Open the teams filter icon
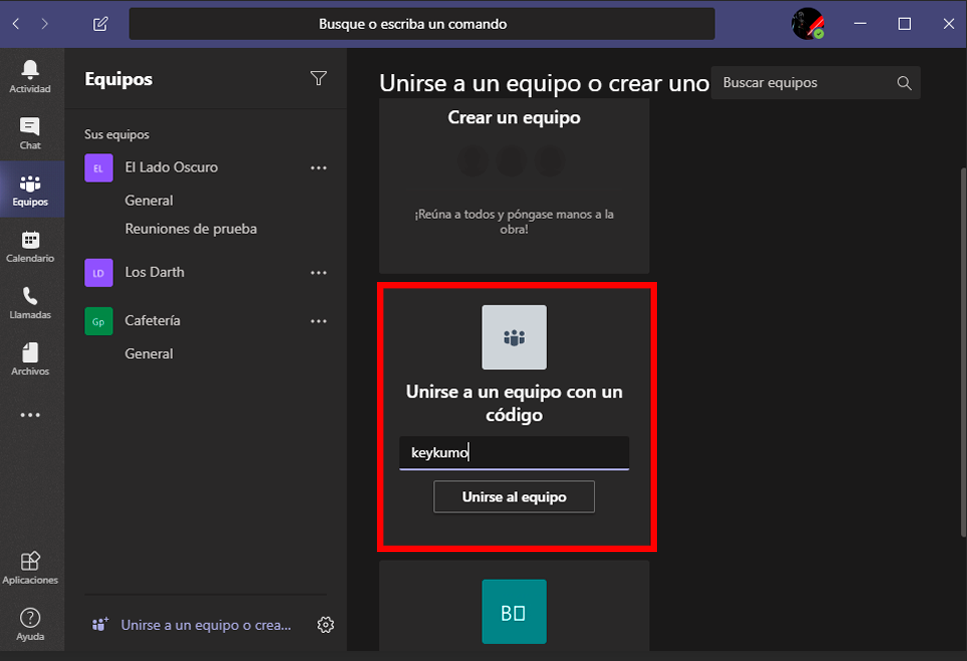Screen dimensions: 967x661 coord(318,77)
